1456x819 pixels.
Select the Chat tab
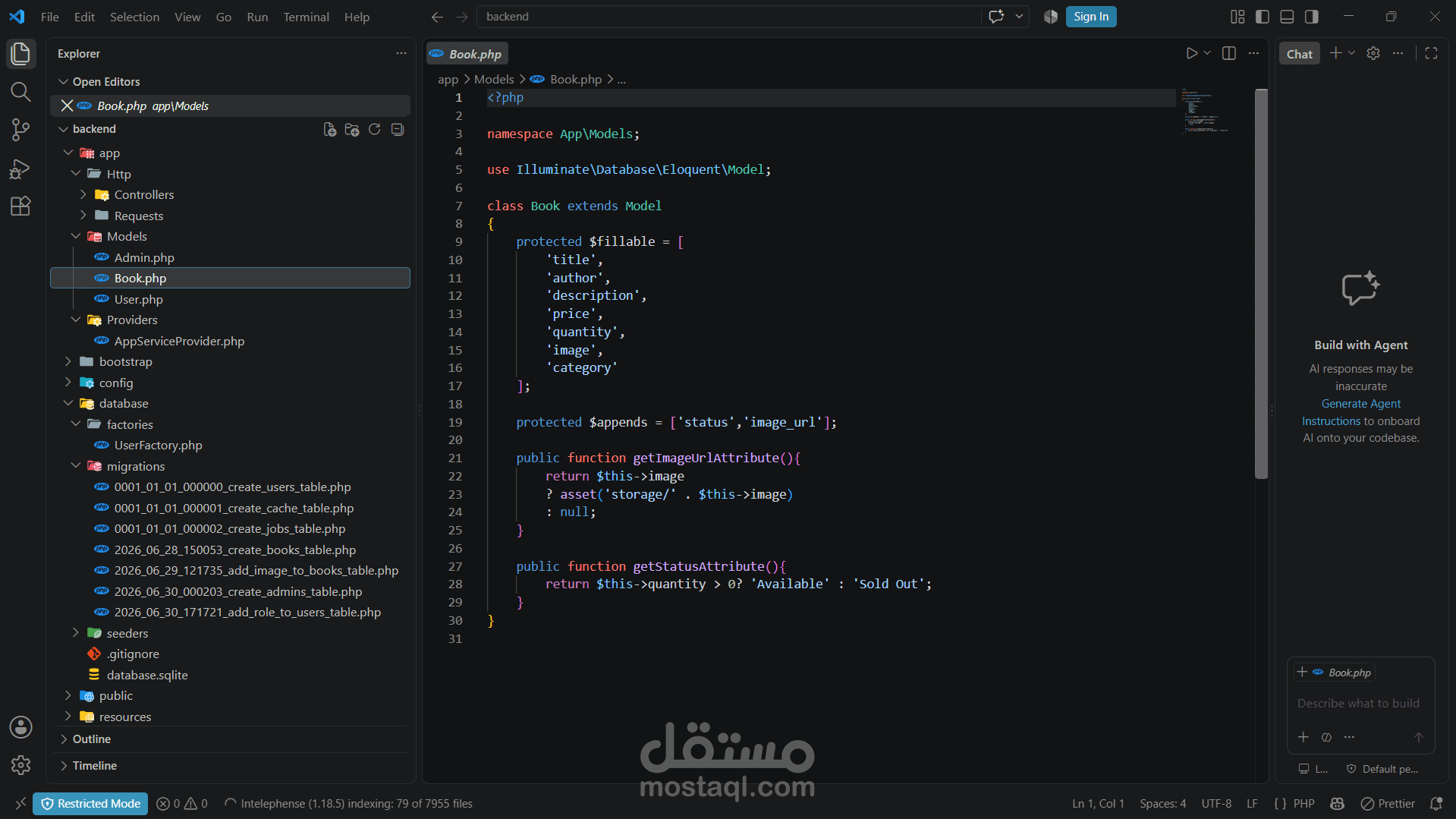point(1300,54)
